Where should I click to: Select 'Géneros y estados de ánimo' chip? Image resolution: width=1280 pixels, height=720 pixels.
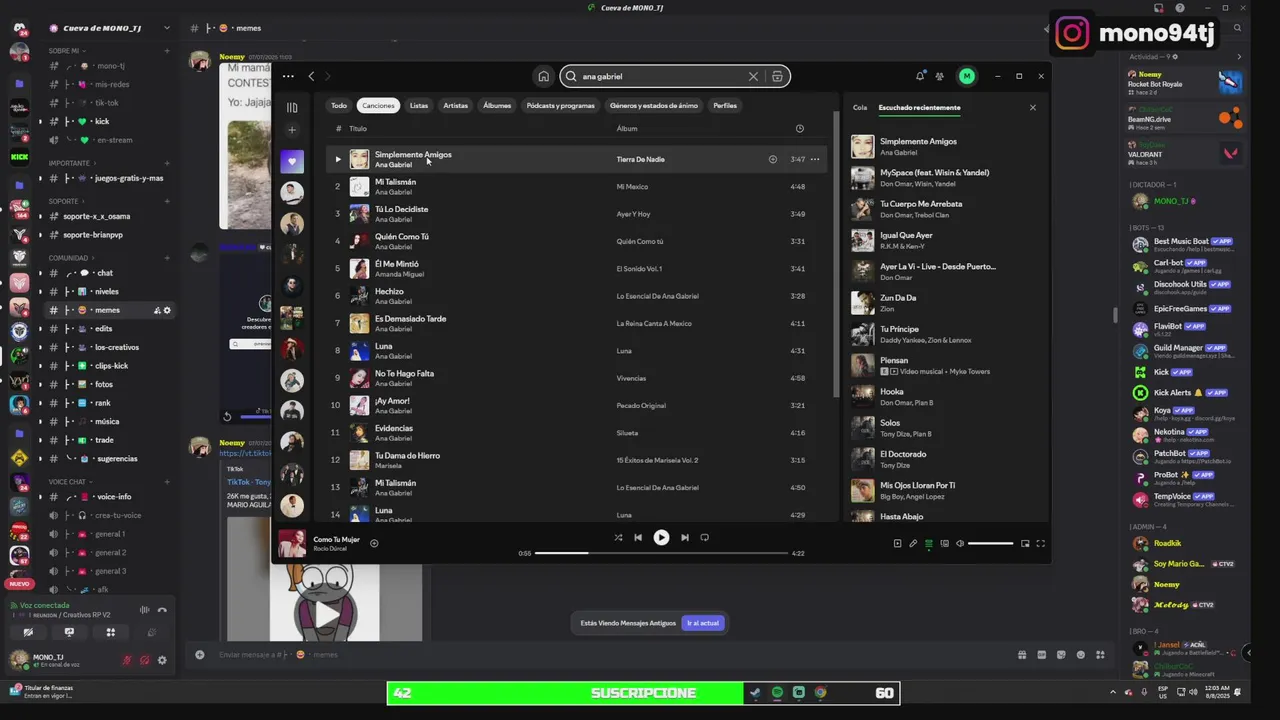(654, 105)
